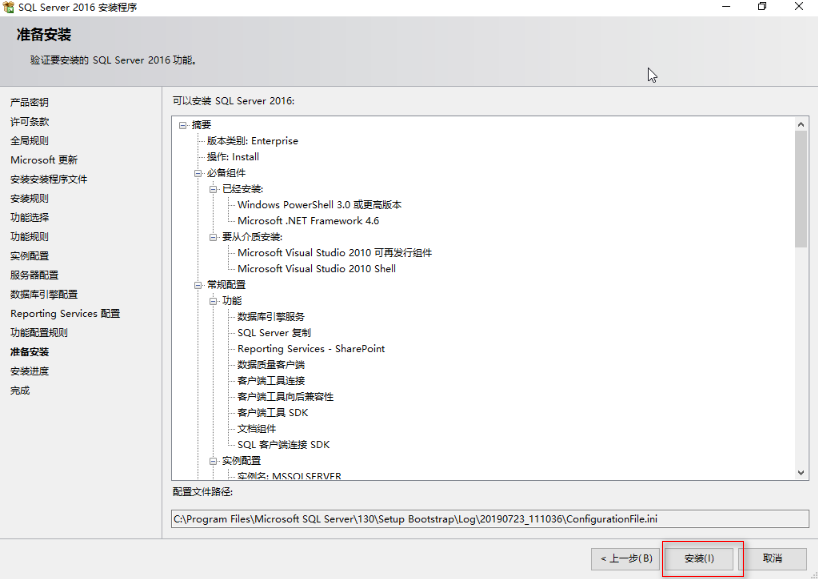Select 客户端工具向后兼容性 feature row

(x=285, y=397)
